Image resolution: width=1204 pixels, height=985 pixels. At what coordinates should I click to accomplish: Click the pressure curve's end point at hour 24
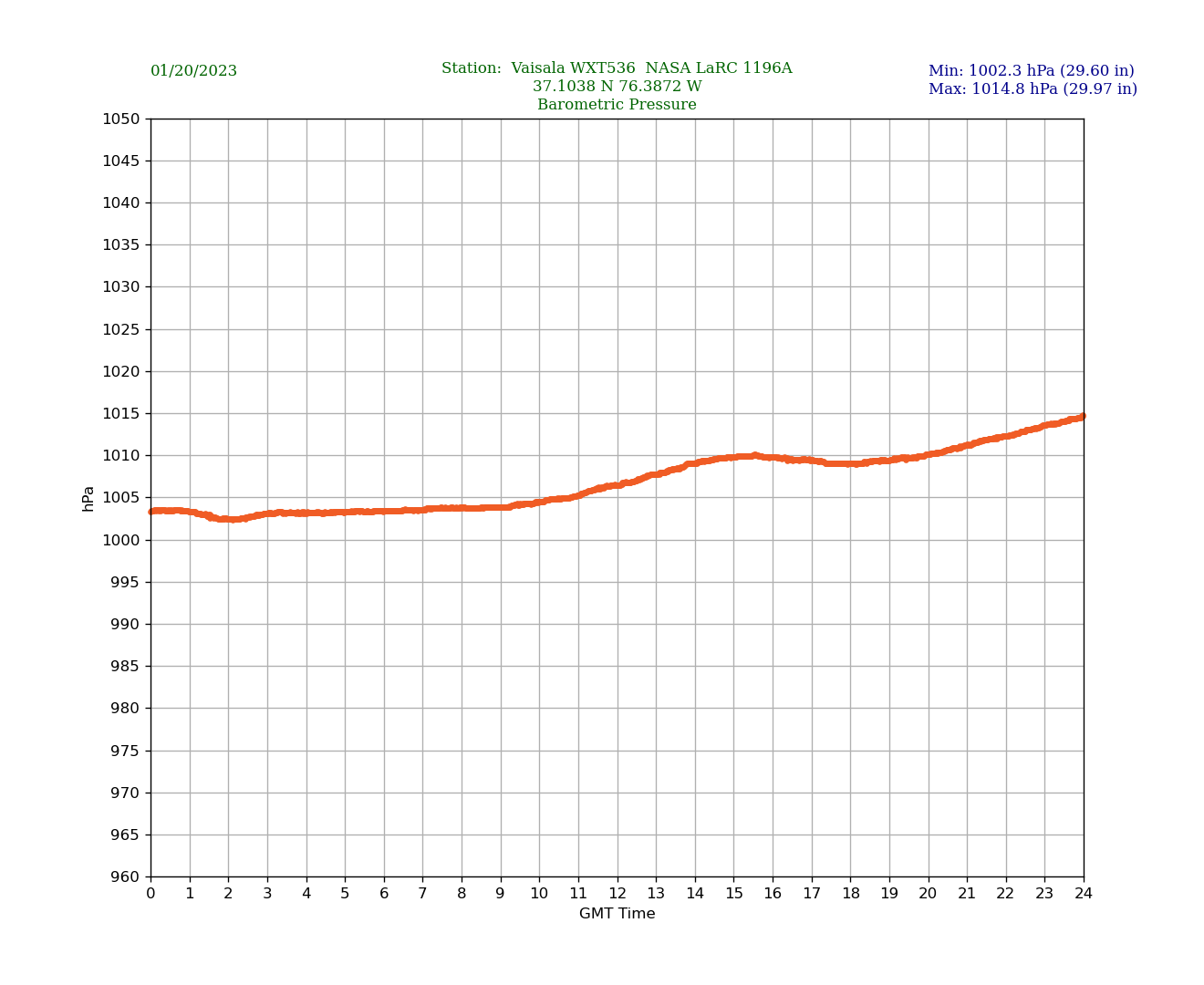[1083, 416]
